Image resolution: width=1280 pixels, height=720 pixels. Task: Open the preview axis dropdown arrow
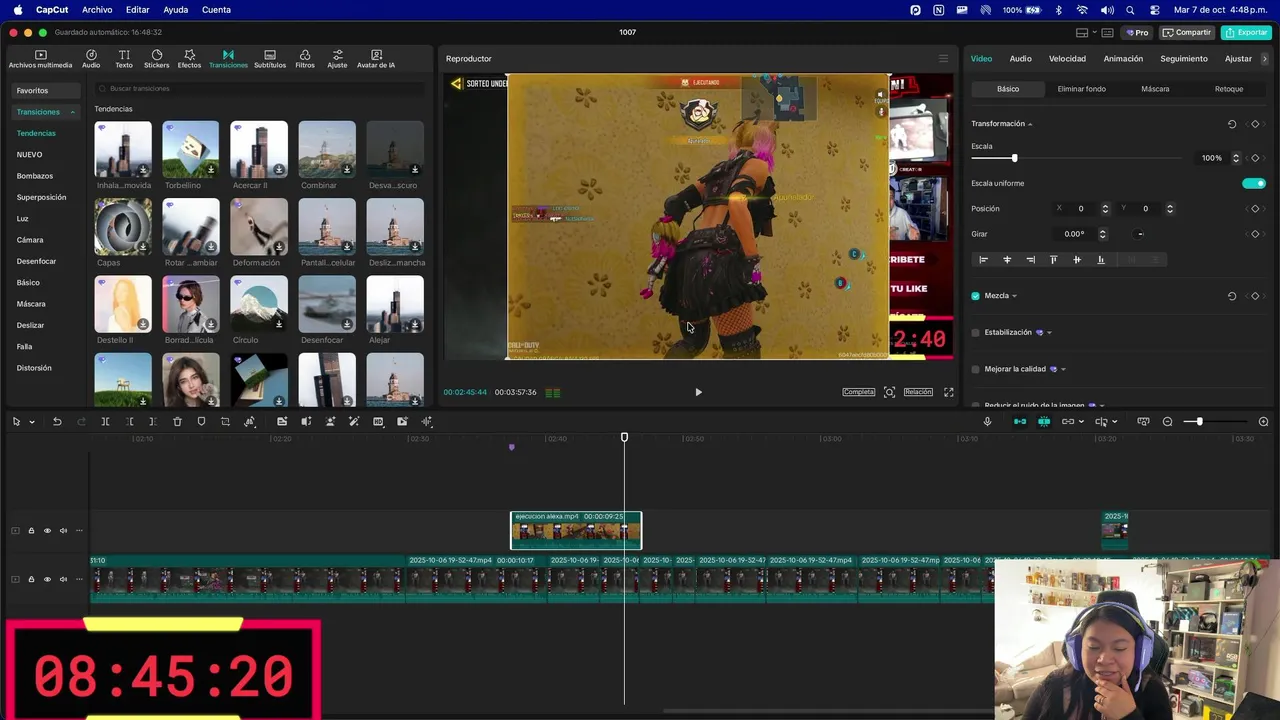click(x=1117, y=422)
